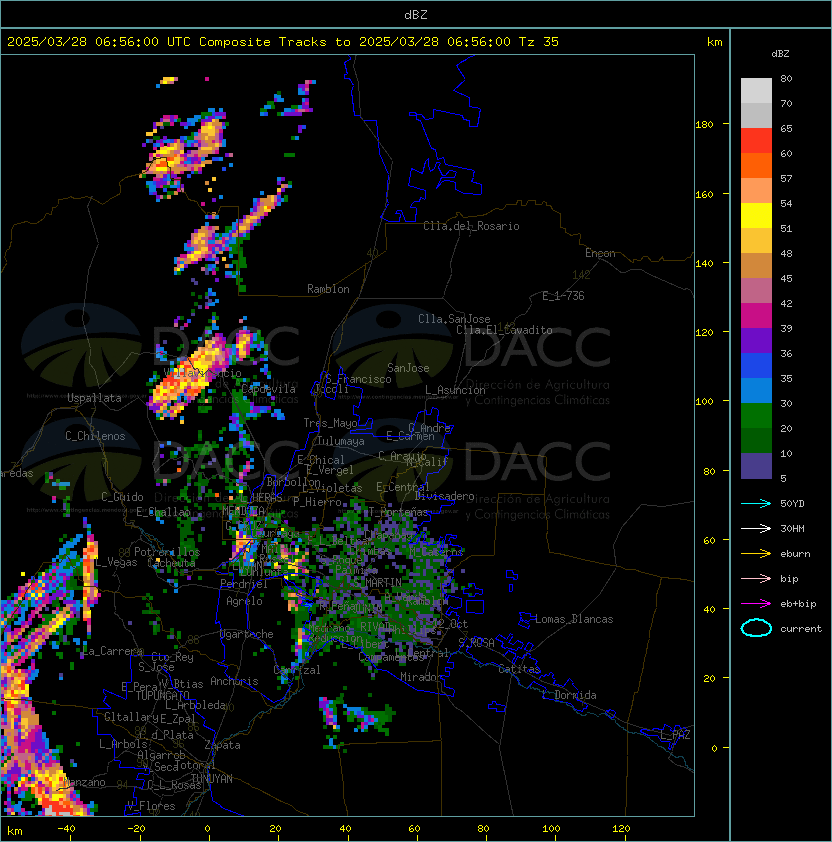Click the 'Tulumaya' place label
832x842 pixels.
click(x=341, y=441)
